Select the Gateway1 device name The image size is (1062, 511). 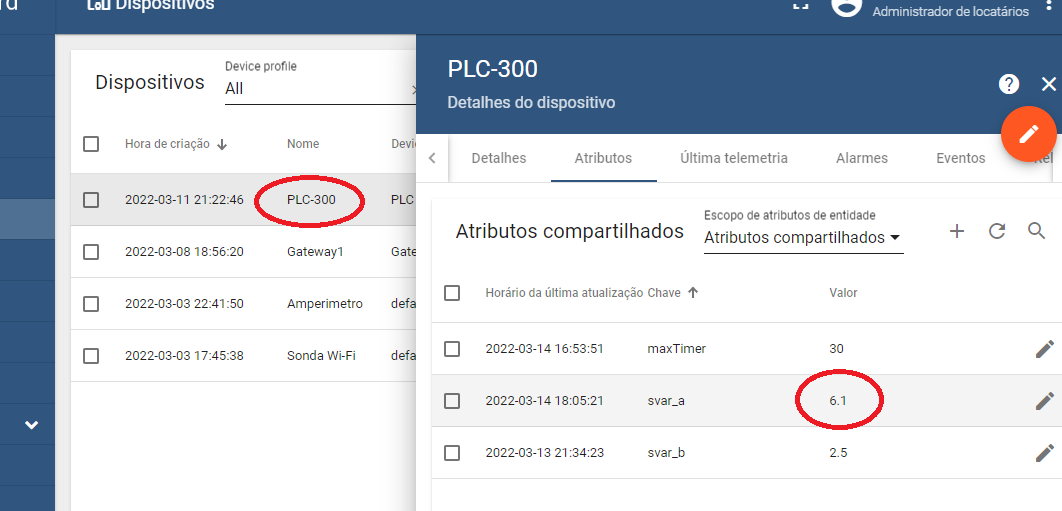(316, 252)
